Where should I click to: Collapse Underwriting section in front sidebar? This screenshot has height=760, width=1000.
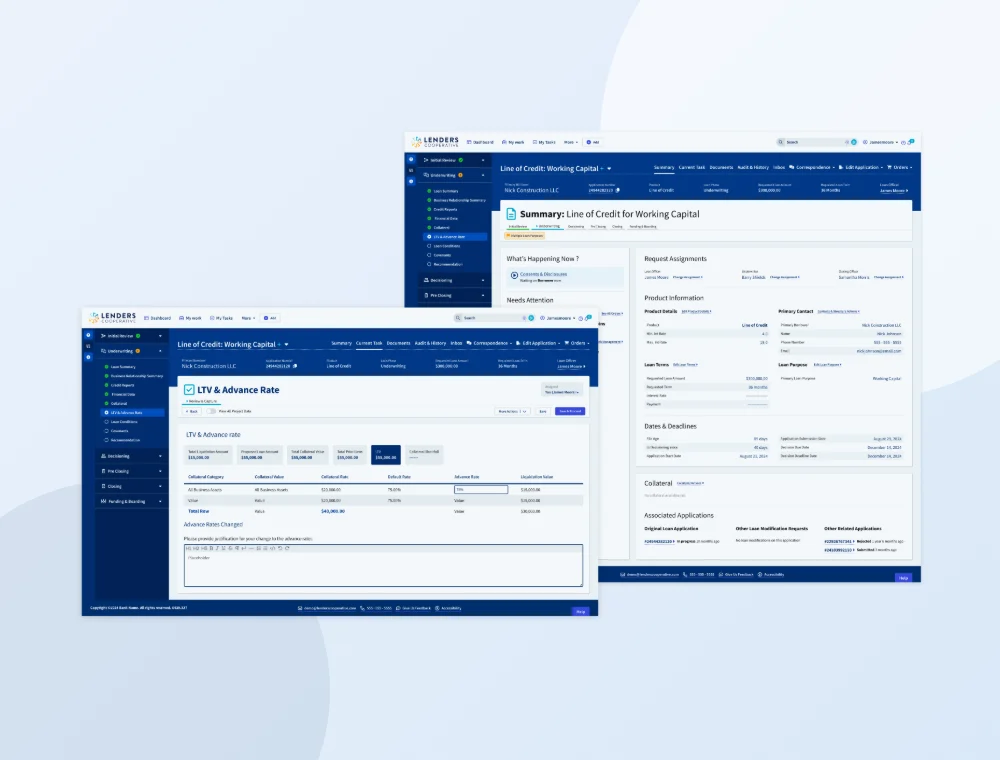pos(131,351)
